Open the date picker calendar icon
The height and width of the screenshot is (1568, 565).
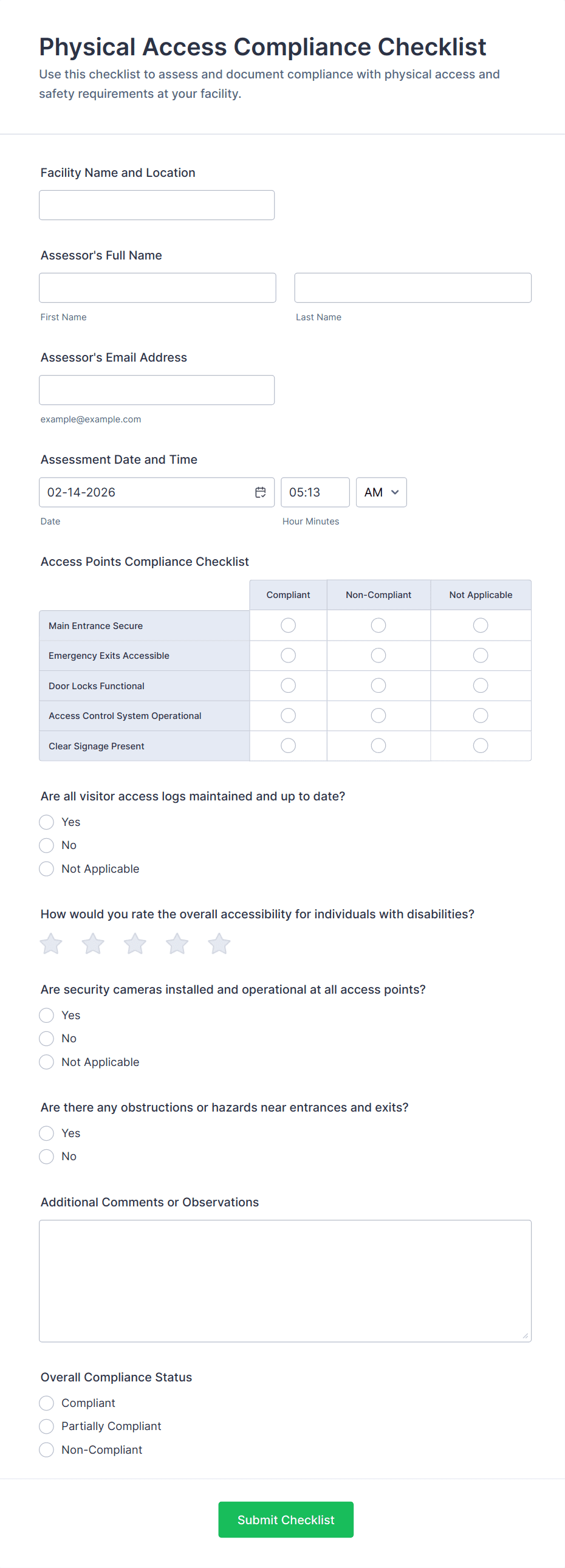click(x=260, y=492)
